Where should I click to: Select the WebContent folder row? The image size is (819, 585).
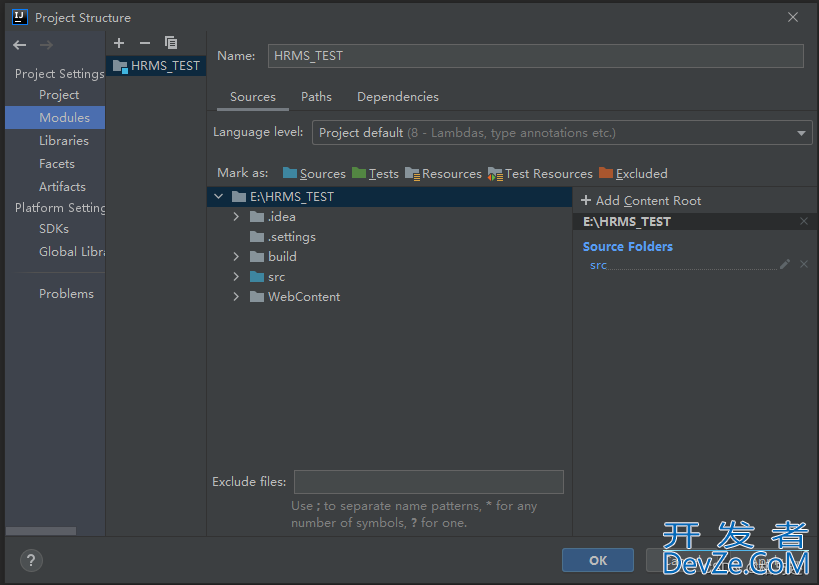pos(390,297)
